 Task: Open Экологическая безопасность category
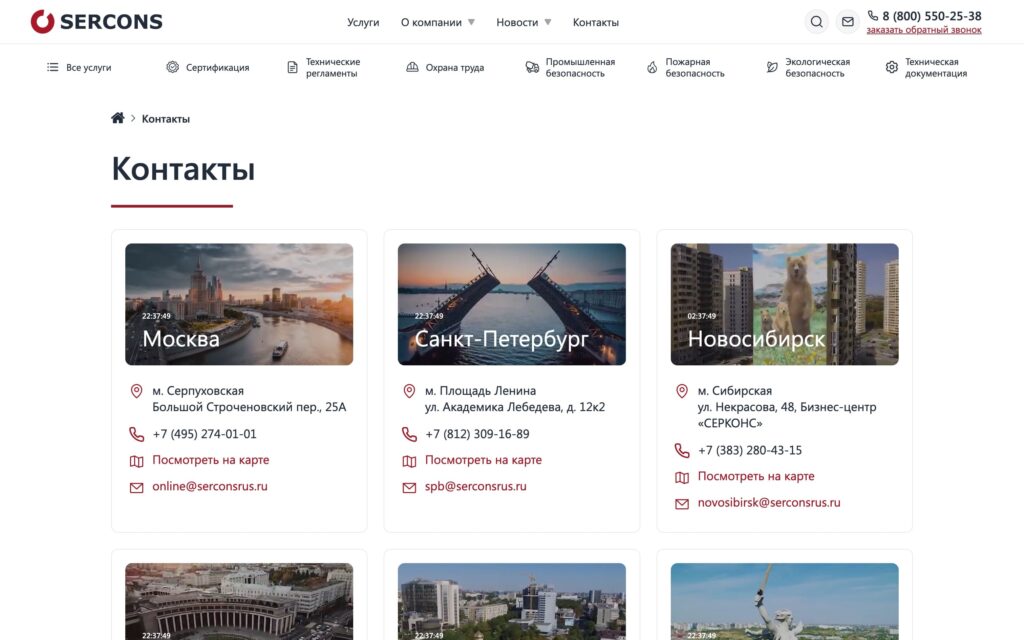click(x=818, y=67)
